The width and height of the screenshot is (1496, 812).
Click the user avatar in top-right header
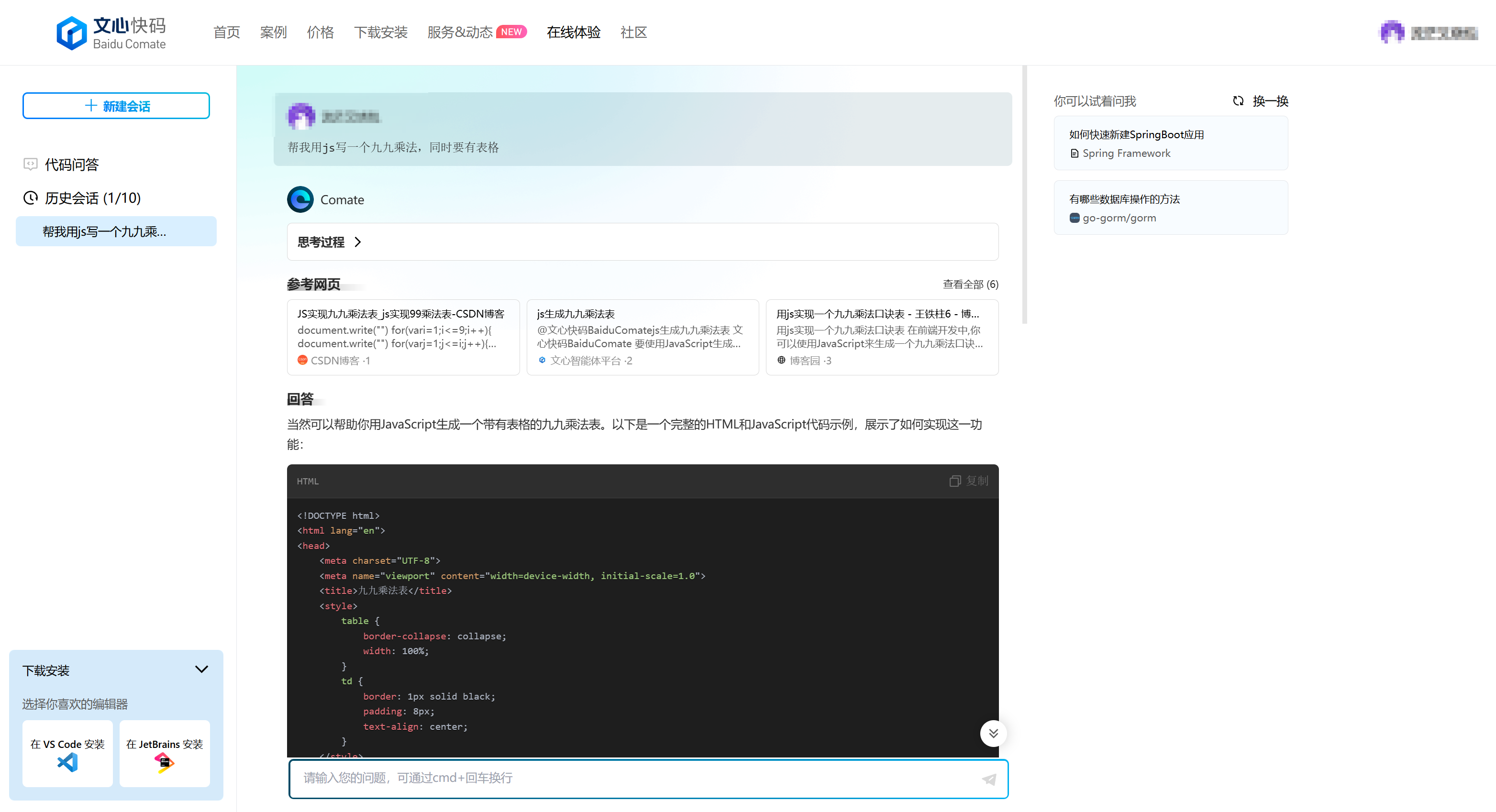coord(1392,32)
